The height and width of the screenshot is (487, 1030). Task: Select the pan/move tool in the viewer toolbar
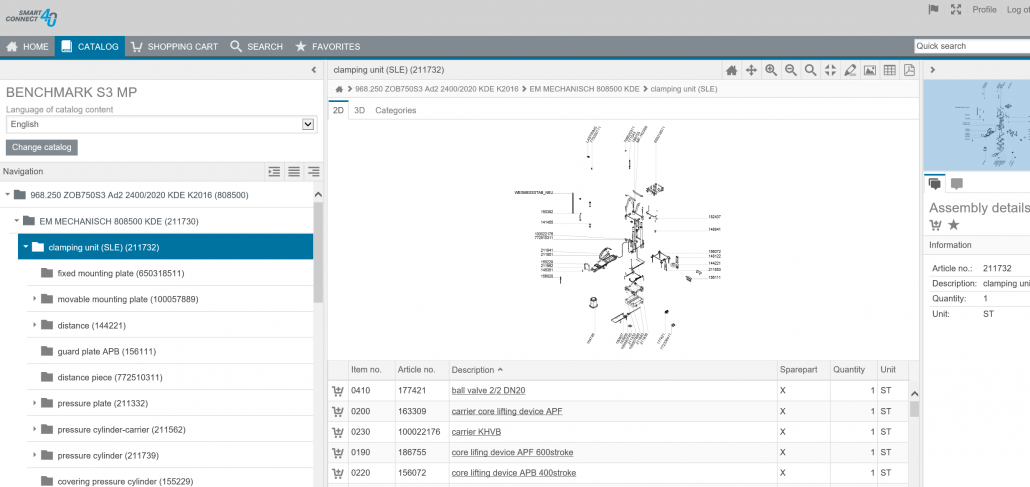click(751, 70)
